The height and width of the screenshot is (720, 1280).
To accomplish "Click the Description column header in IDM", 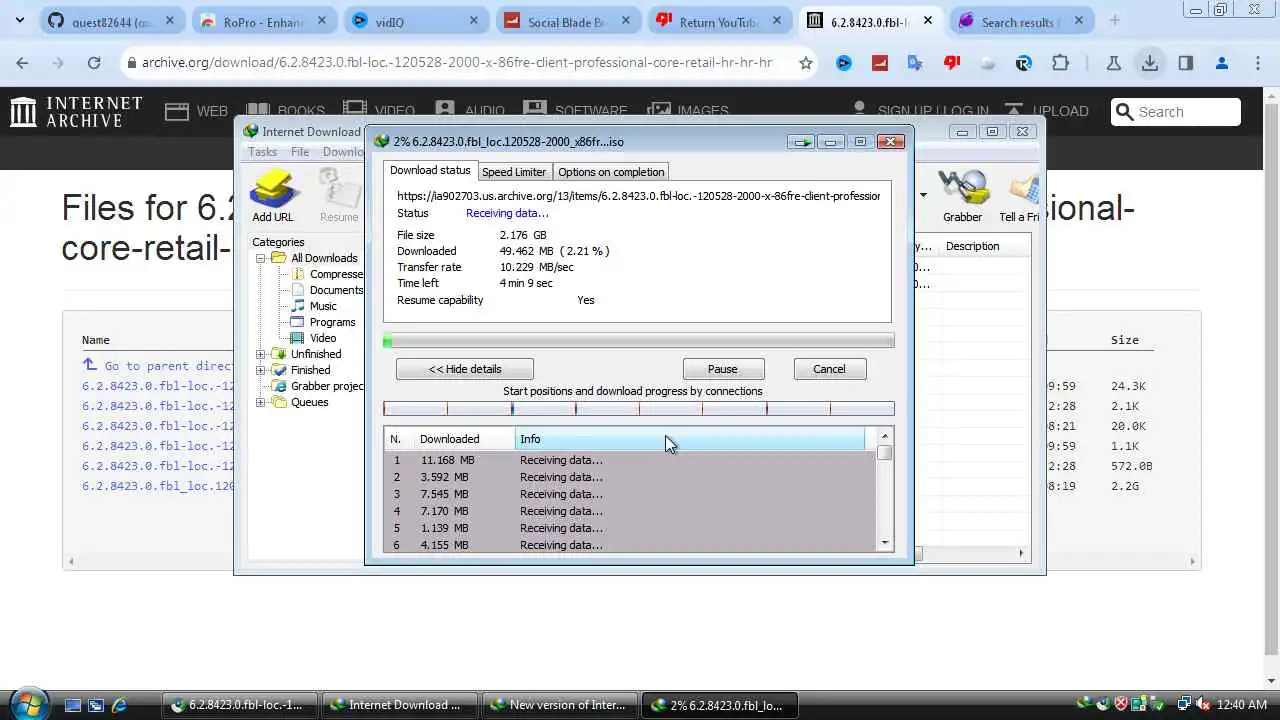I will click(972, 246).
